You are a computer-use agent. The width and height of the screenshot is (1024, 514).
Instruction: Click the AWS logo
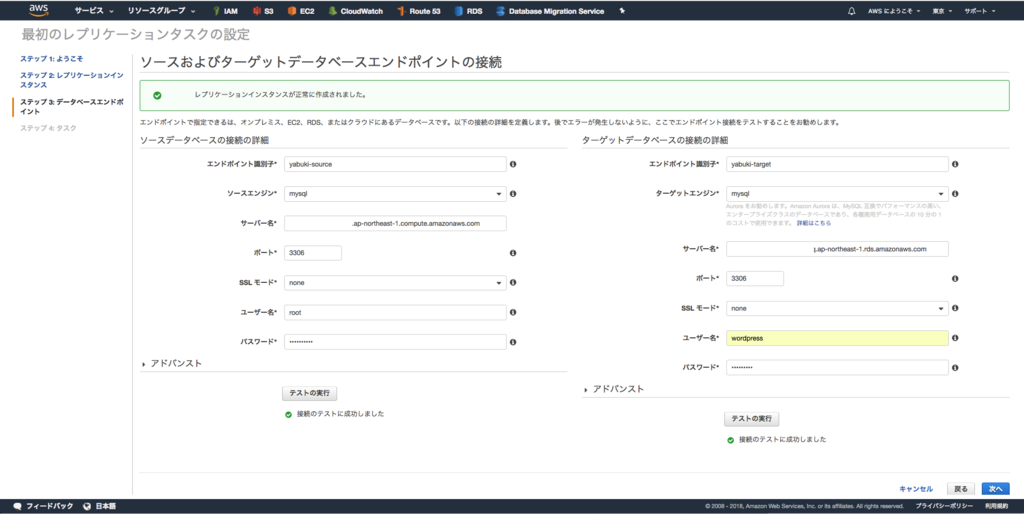[39, 10]
